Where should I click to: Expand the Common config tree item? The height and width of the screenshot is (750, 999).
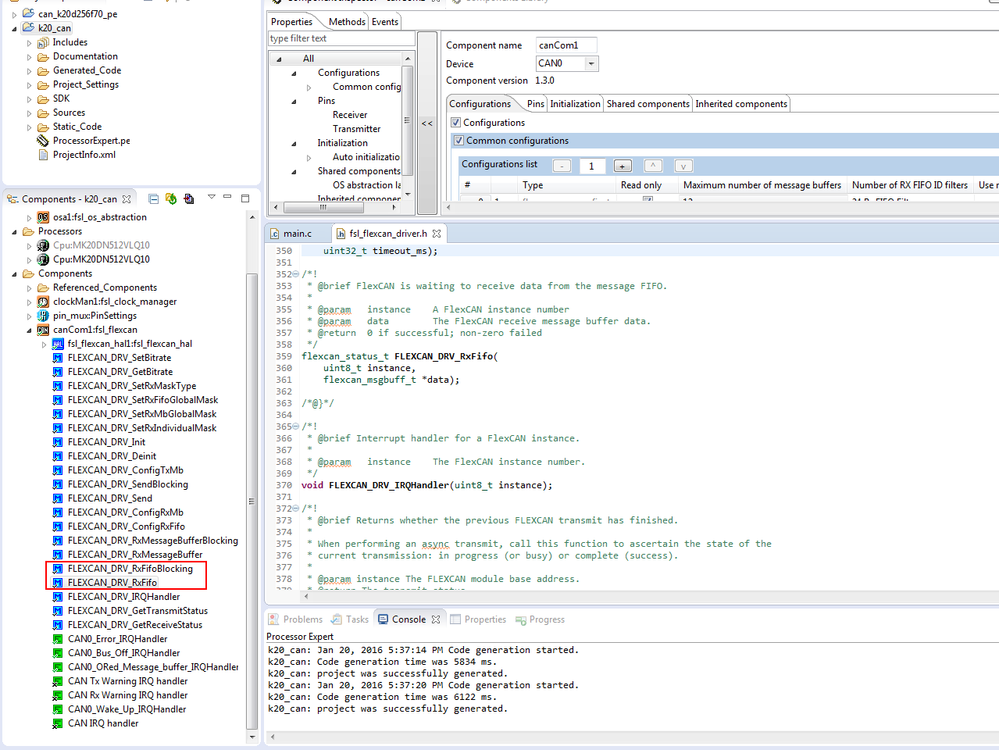(x=309, y=87)
